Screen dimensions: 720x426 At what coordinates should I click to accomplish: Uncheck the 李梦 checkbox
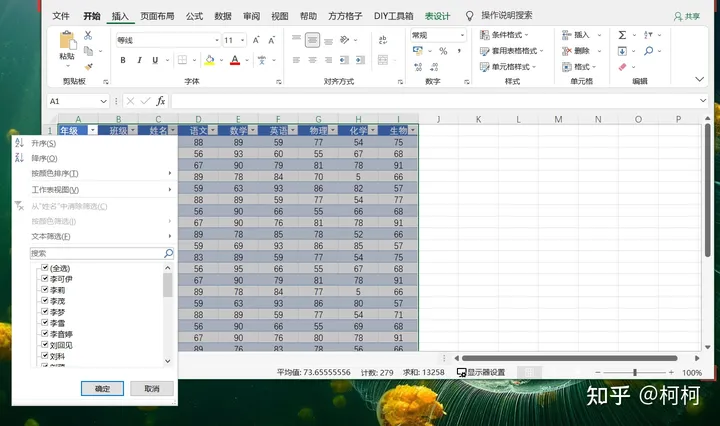click(45, 311)
